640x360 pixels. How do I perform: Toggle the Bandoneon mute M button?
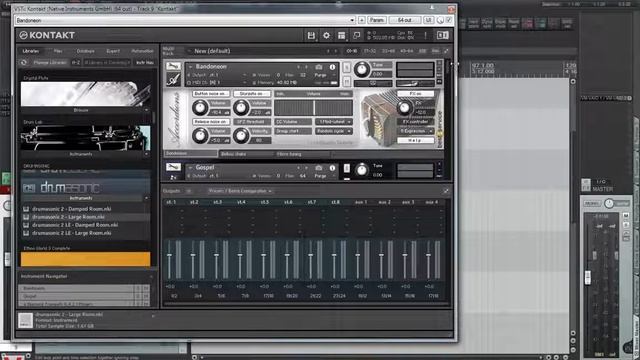point(347,82)
